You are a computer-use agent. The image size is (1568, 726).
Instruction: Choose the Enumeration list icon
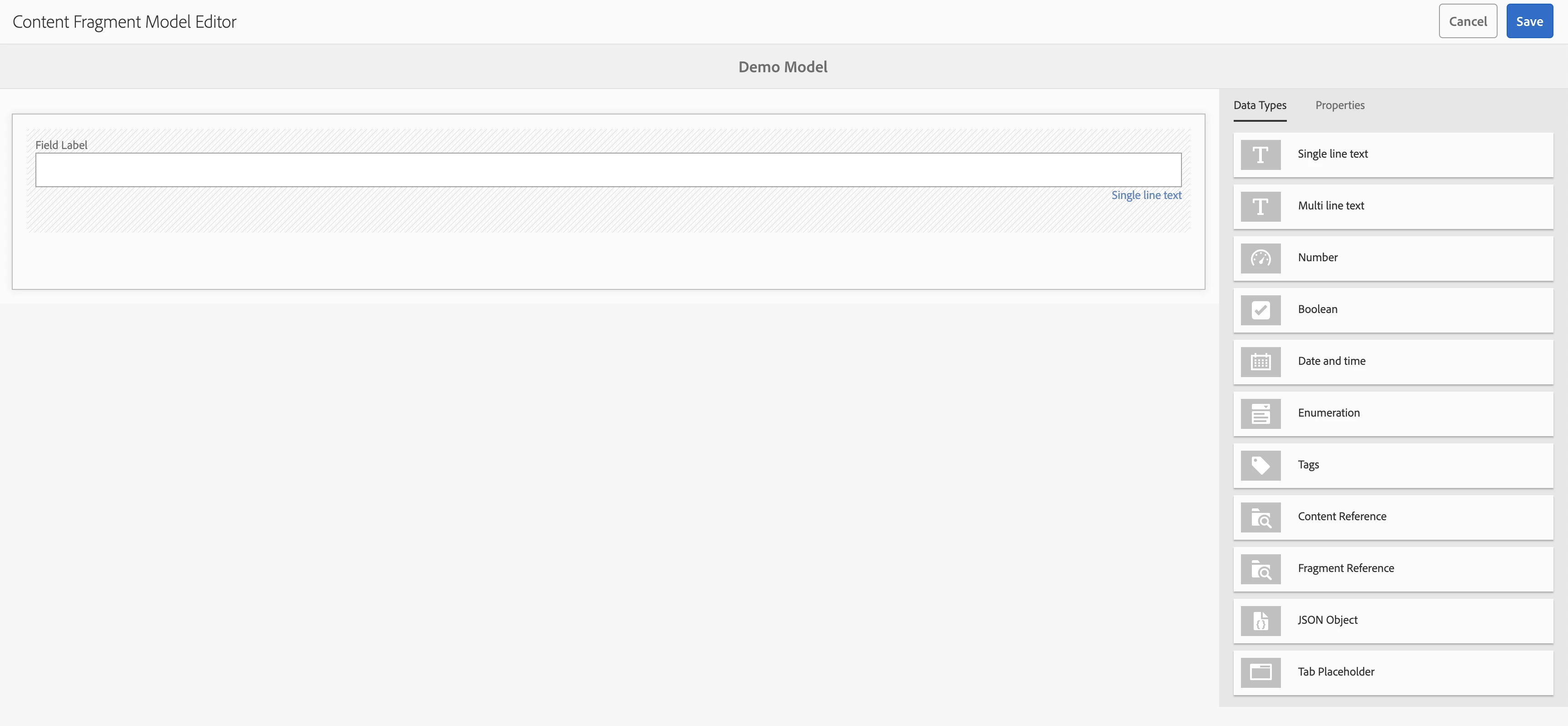click(1260, 413)
